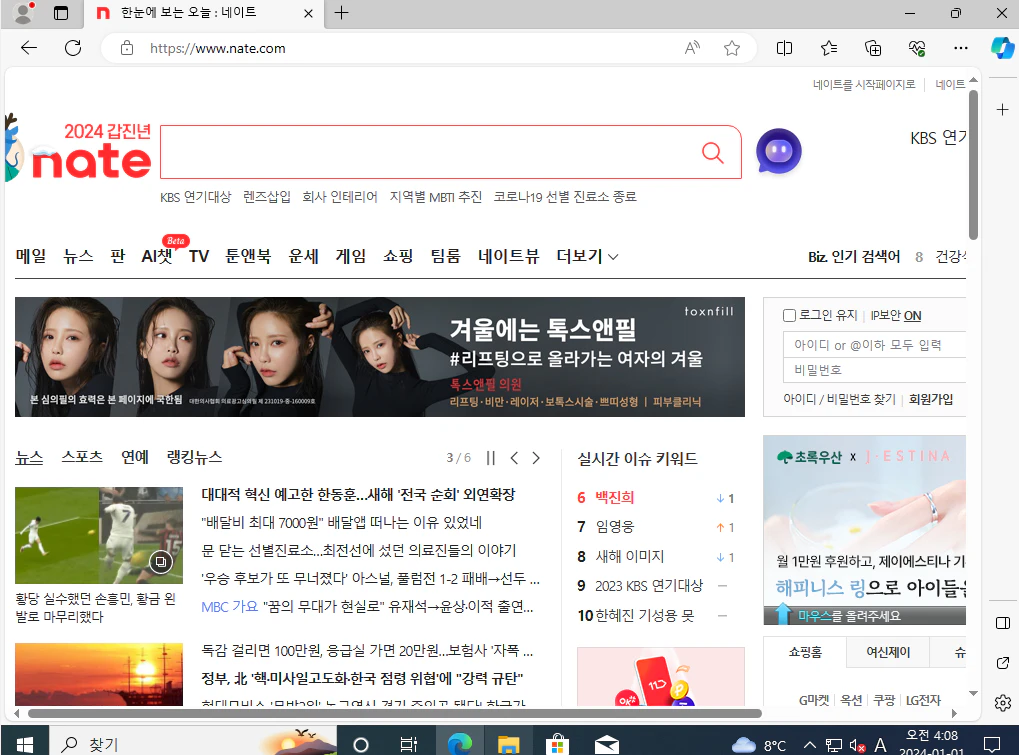This screenshot has height=755, width=1019.
Task: Click the Nate logo
Action: [91, 161]
